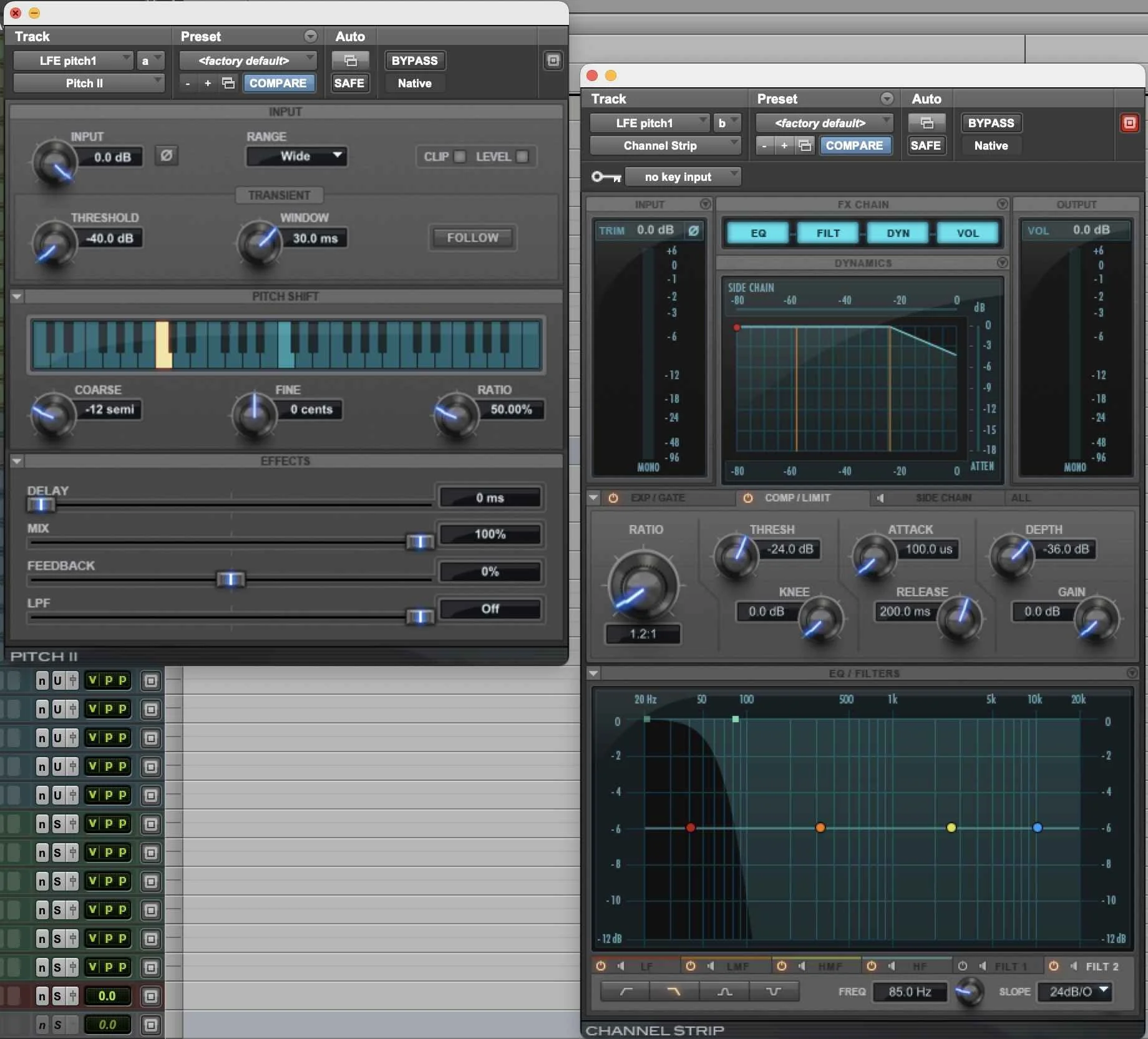The width and height of the screenshot is (1148, 1039).
Task: Click Channel Strip target (red square) icon
Action: pos(1129,123)
